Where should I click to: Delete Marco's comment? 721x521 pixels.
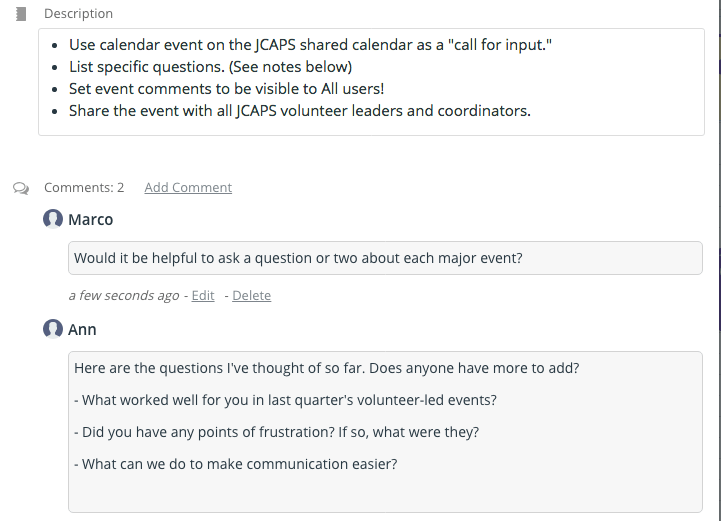[252, 295]
